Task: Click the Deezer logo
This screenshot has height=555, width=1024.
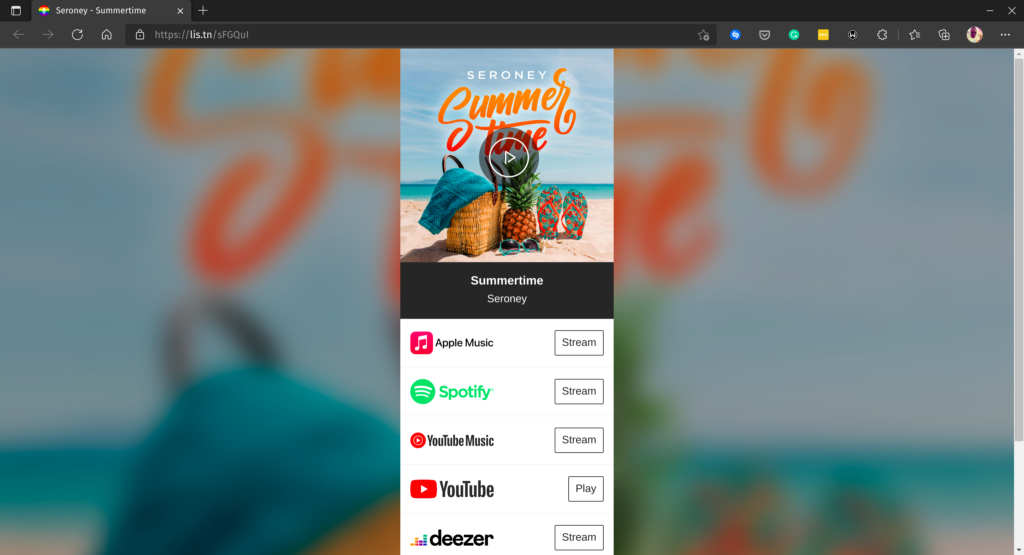Action: click(x=452, y=539)
